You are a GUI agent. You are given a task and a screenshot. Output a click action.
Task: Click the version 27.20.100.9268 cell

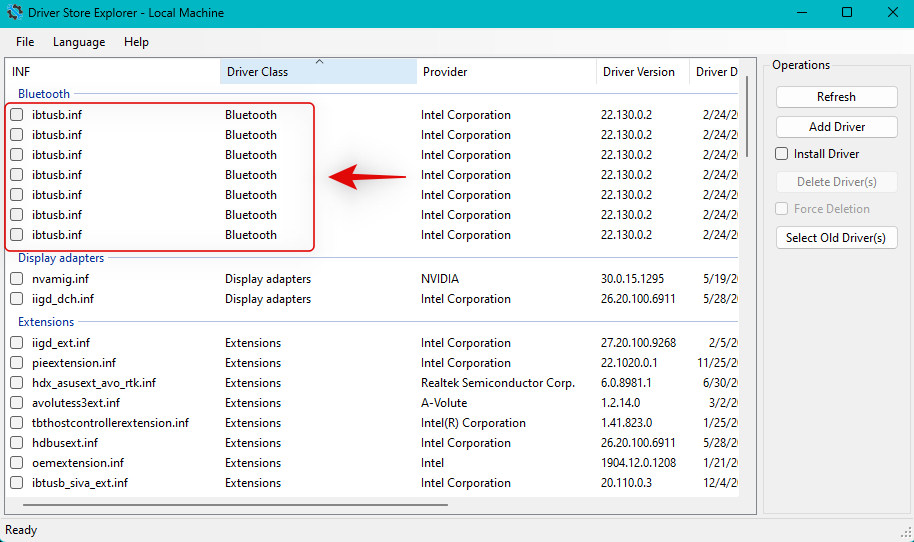coord(638,343)
